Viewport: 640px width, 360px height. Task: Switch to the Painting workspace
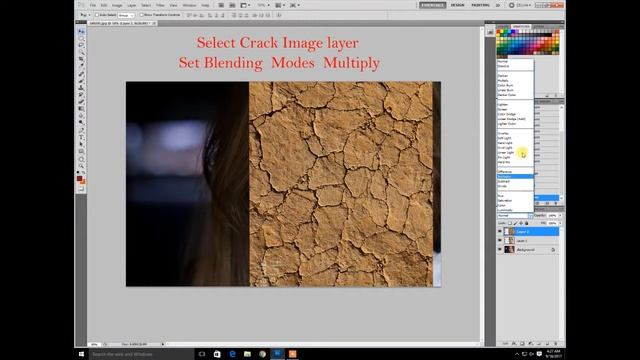coord(480,5)
